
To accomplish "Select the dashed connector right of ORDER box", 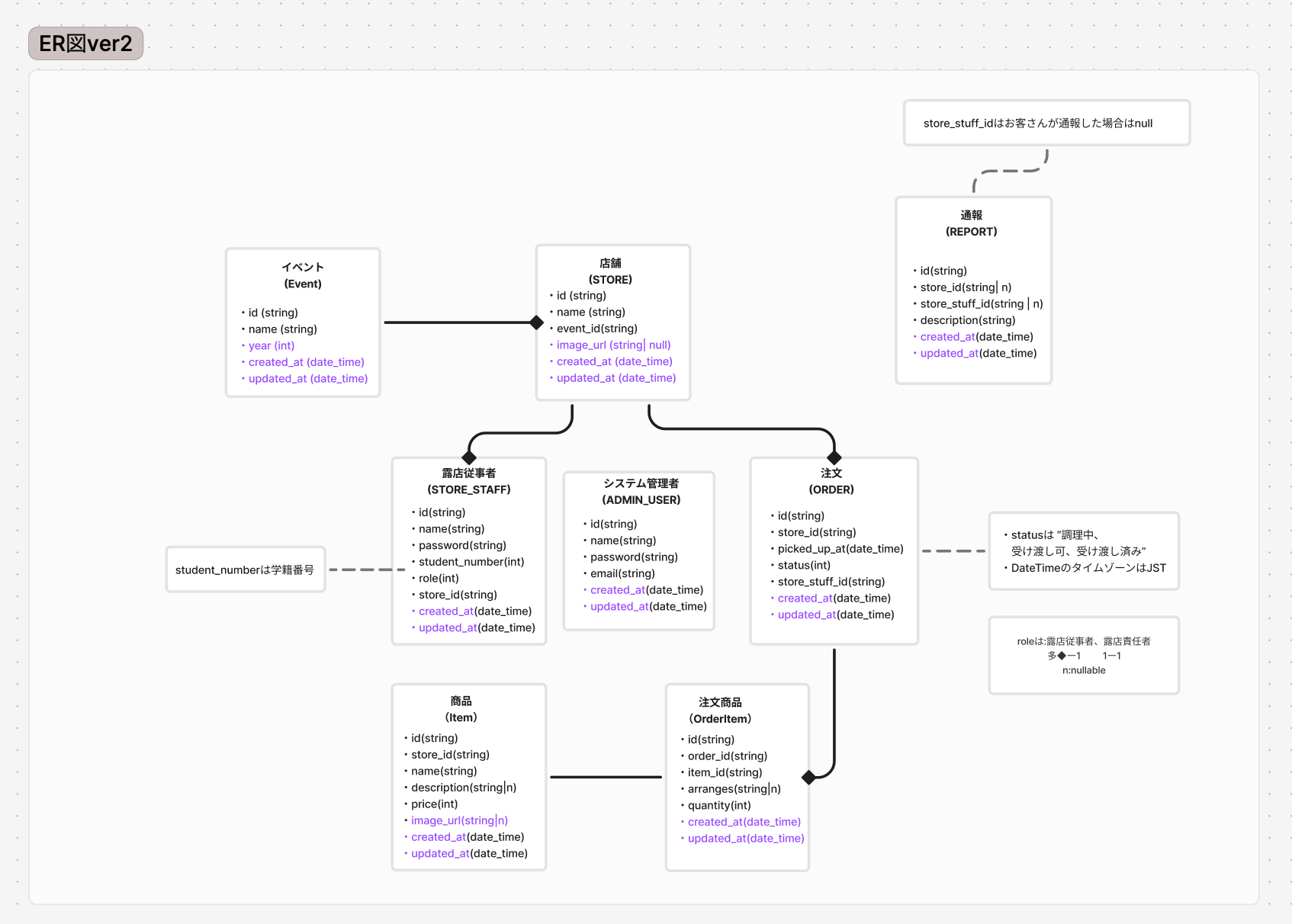I will (x=953, y=550).
